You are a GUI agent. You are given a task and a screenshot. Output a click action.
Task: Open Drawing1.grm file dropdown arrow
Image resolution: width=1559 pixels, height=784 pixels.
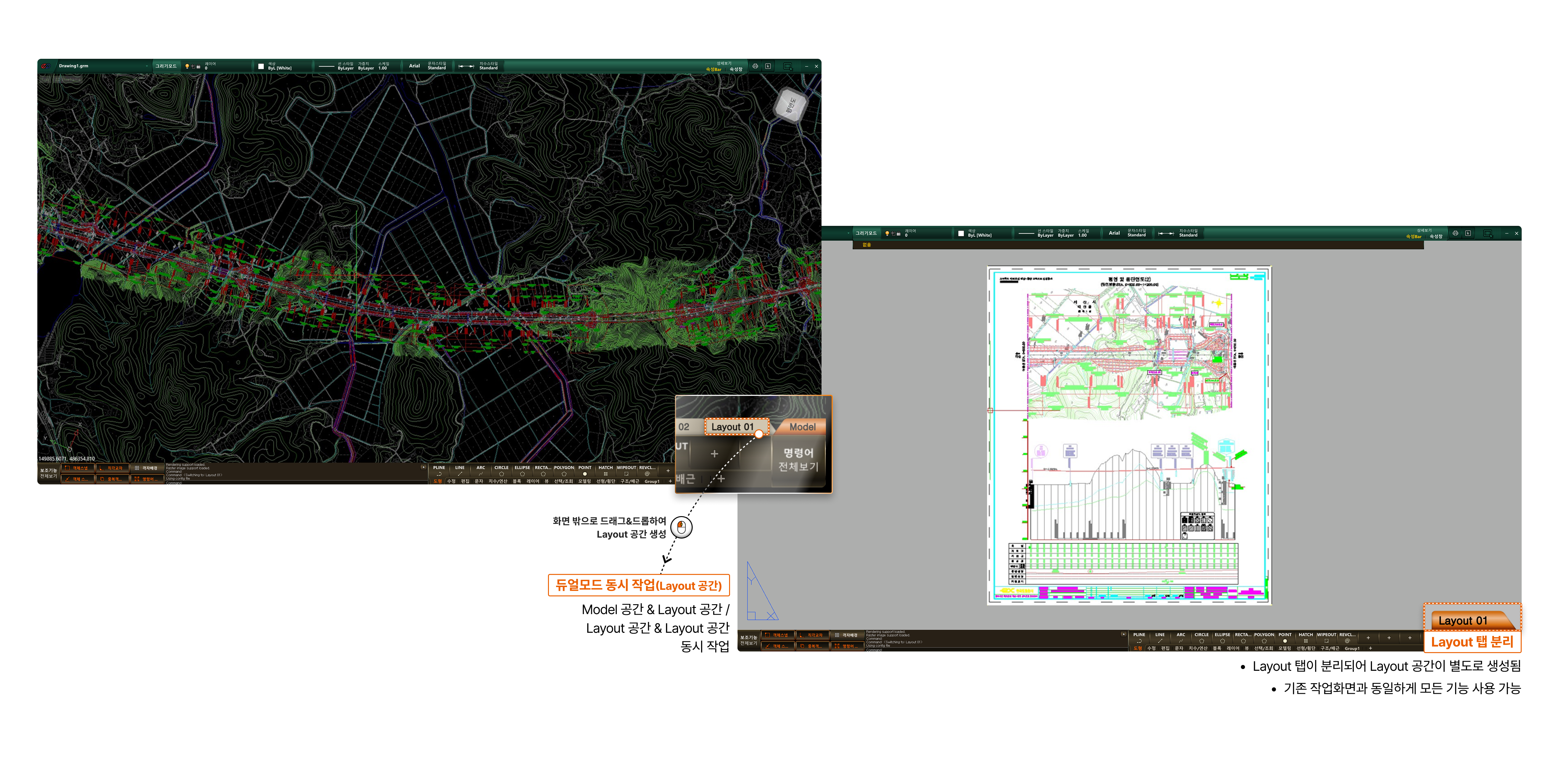coord(147,67)
